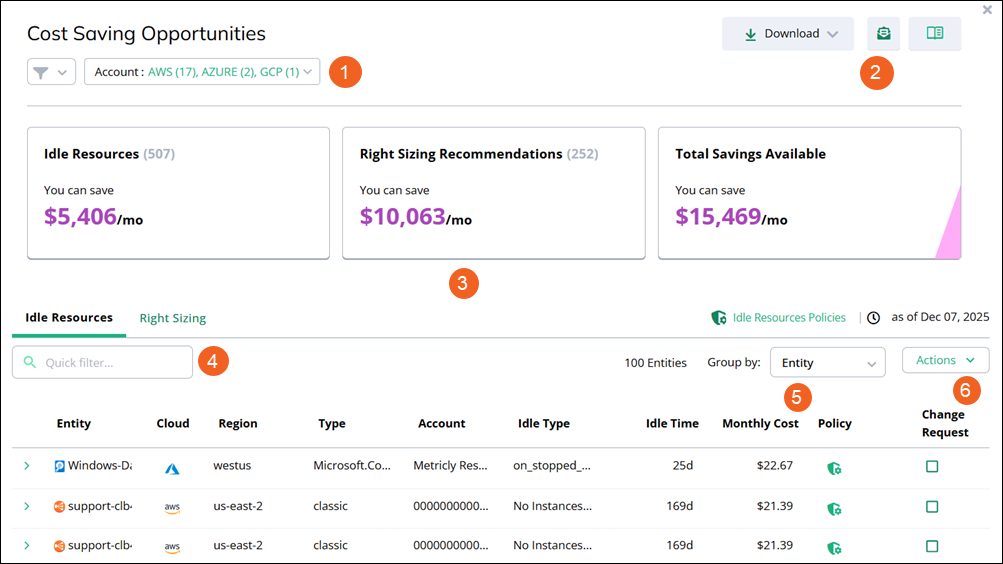This screenshot has width=1003, height=564.
Task: Open the Account filter dropdown
Action: coord(202,72)
